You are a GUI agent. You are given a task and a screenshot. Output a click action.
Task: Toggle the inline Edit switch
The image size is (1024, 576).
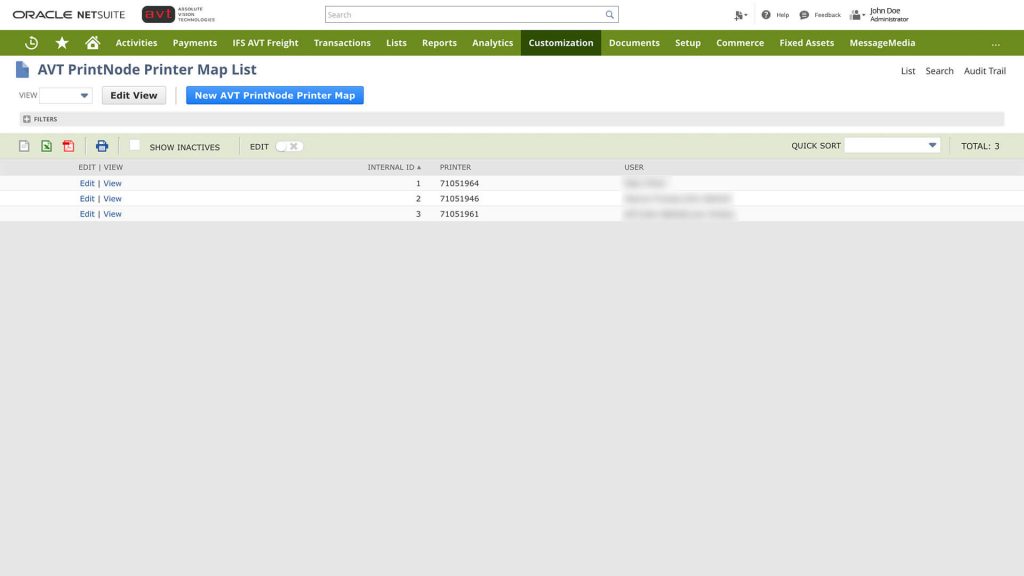pos(289,146)
